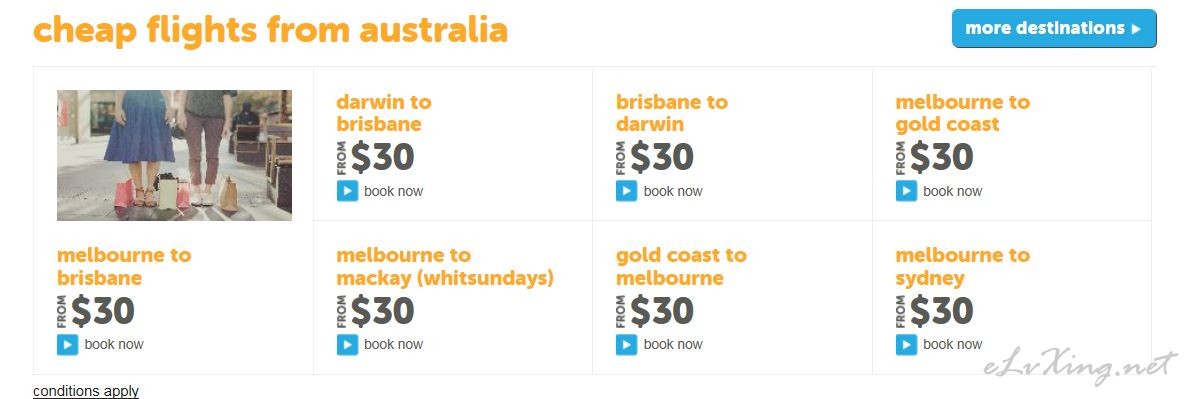Click play icon for Darwin to Brisbane

point(347,191)
